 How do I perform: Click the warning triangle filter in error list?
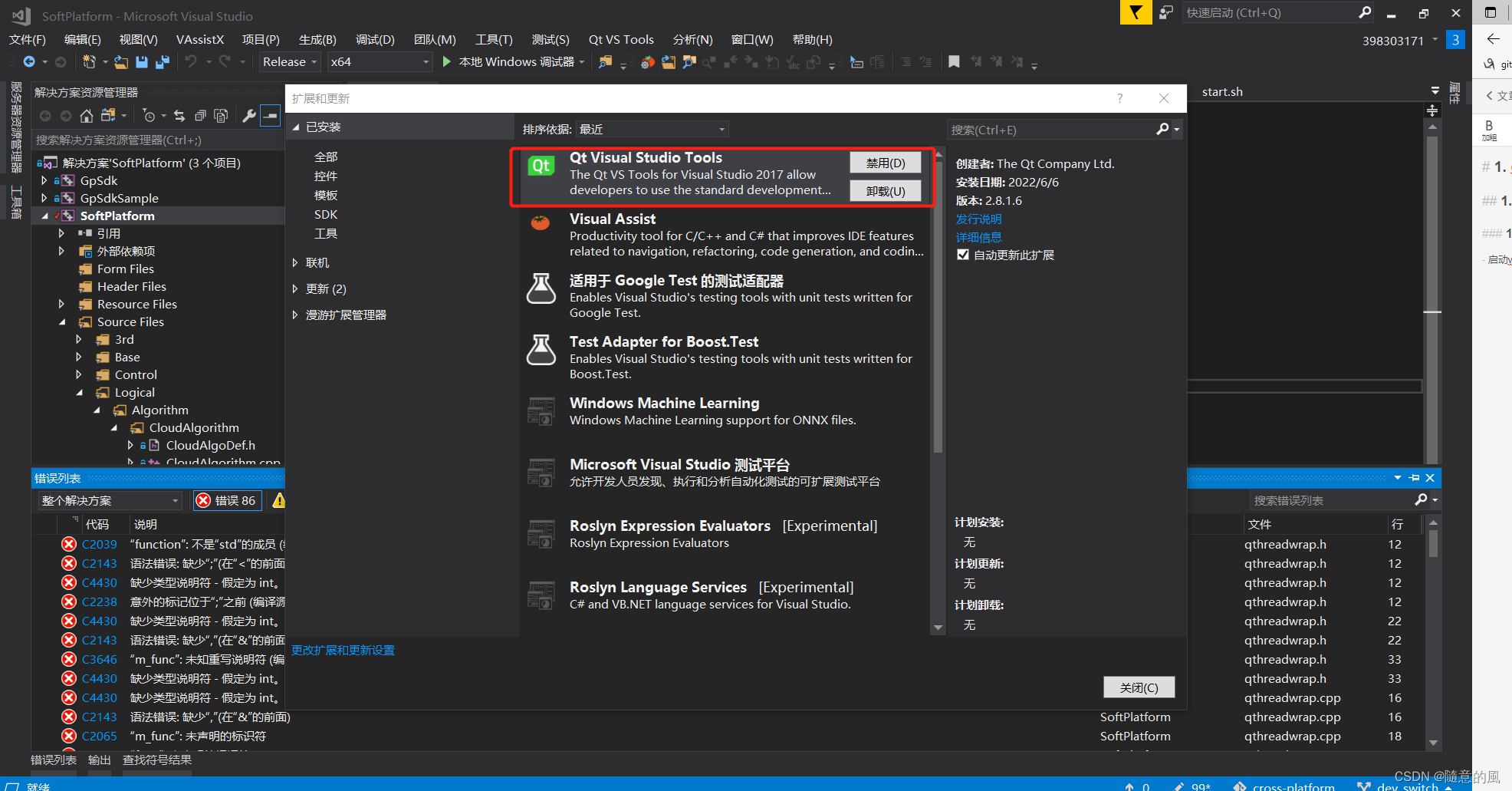click(x=279, y=501)
